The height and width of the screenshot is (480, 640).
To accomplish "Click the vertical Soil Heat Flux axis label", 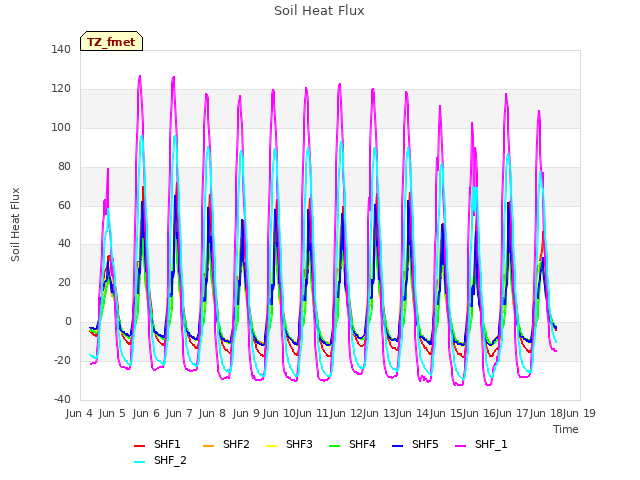I will click(15, 224).
